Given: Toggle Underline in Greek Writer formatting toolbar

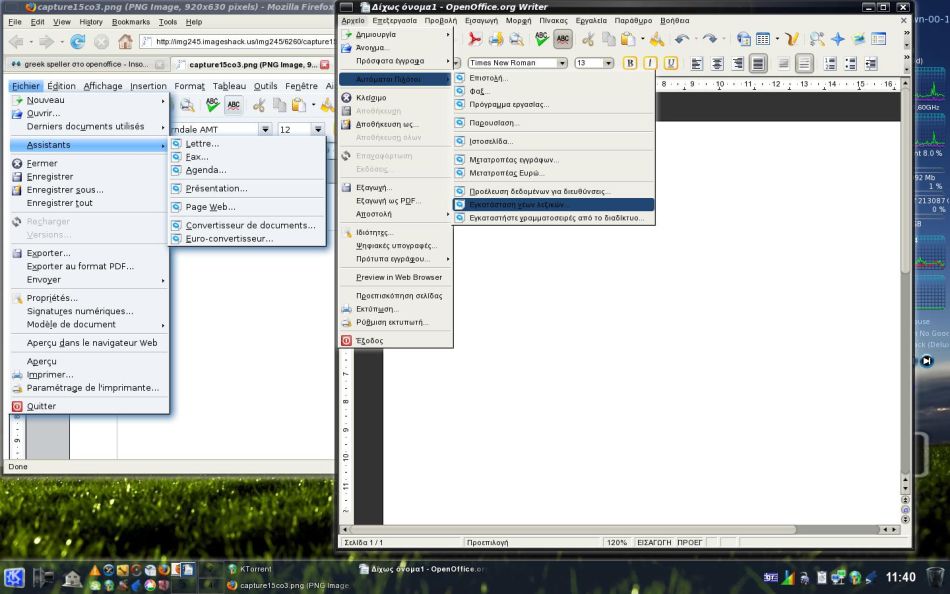Looking at the screenshot, I should 671,63.
